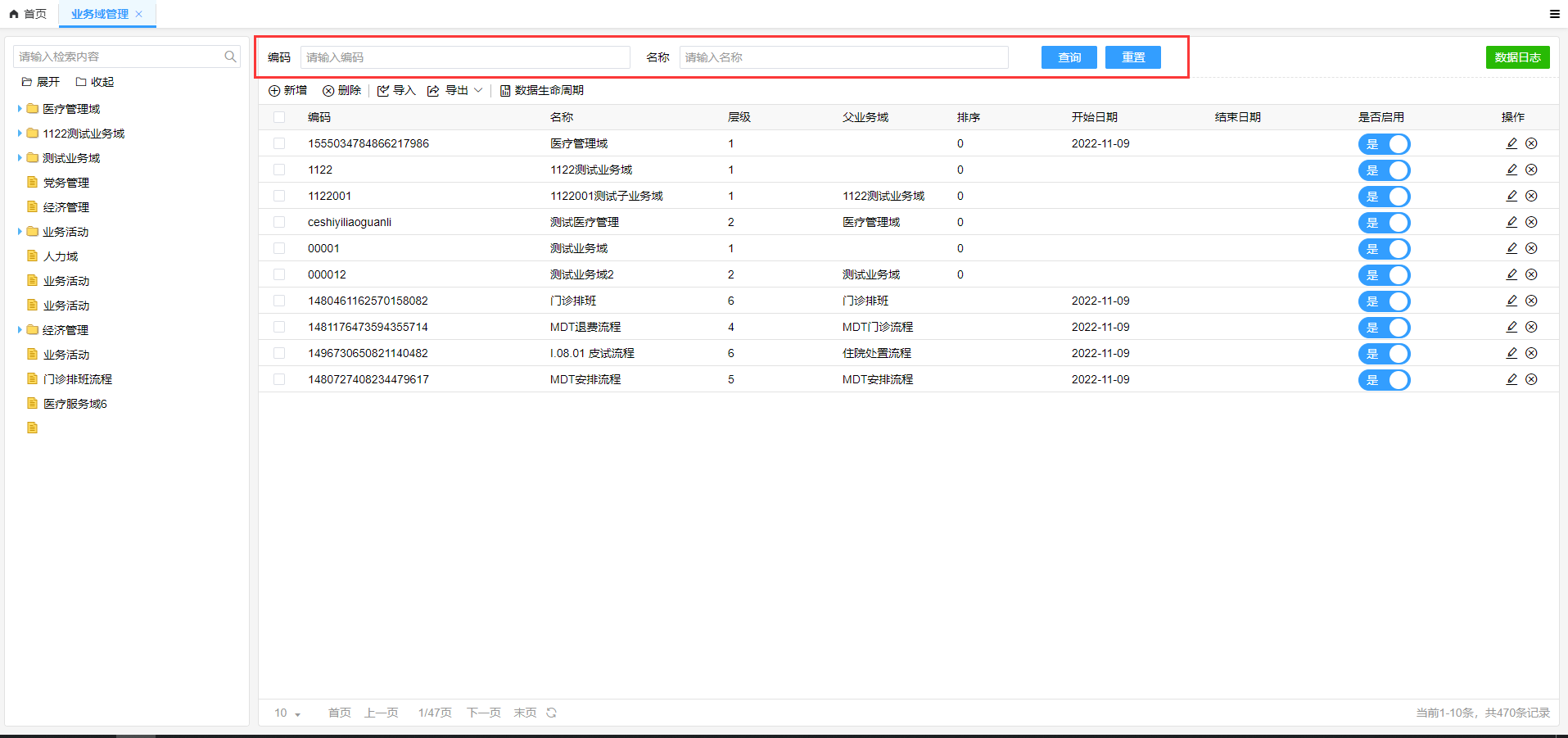The width and height of the screenshot is (1568, 738).
Task: Go to 首页 first page in pagination
Action: 340,713
